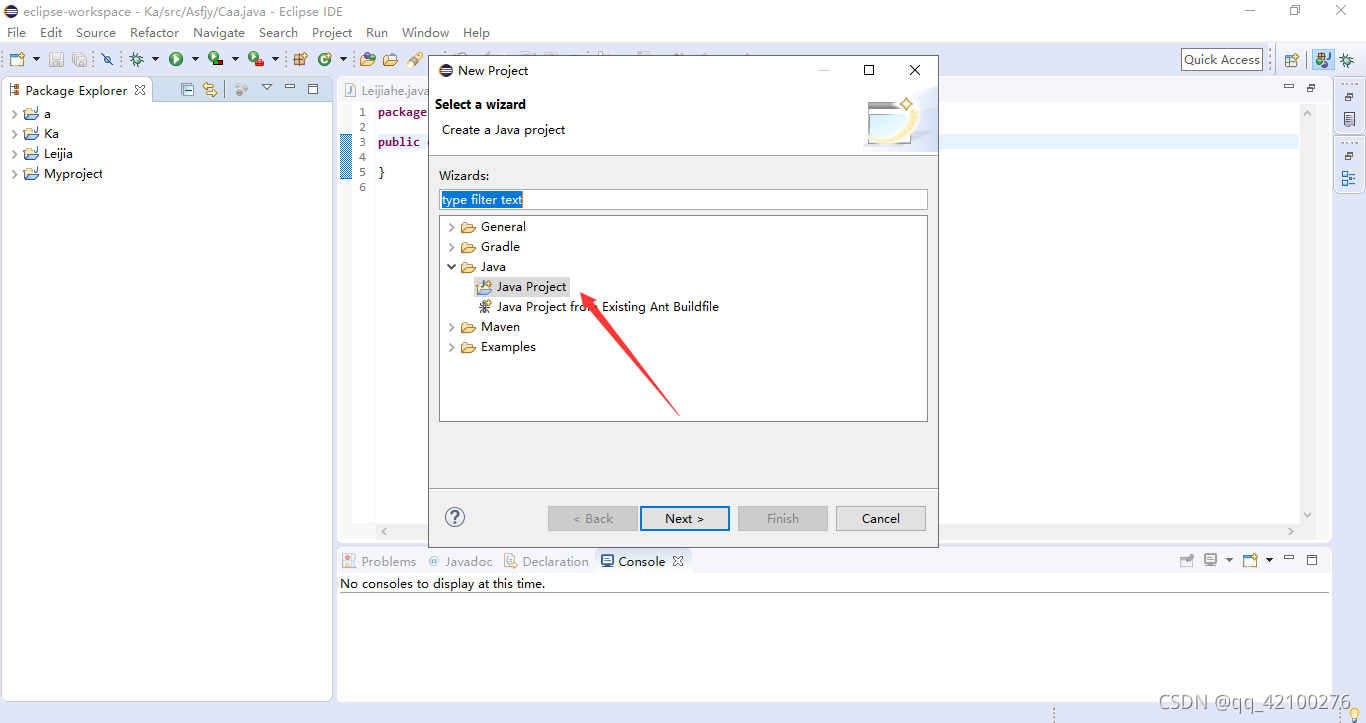Expand the Ka project node
This screenshot has height=723, width=1366.
14,134
